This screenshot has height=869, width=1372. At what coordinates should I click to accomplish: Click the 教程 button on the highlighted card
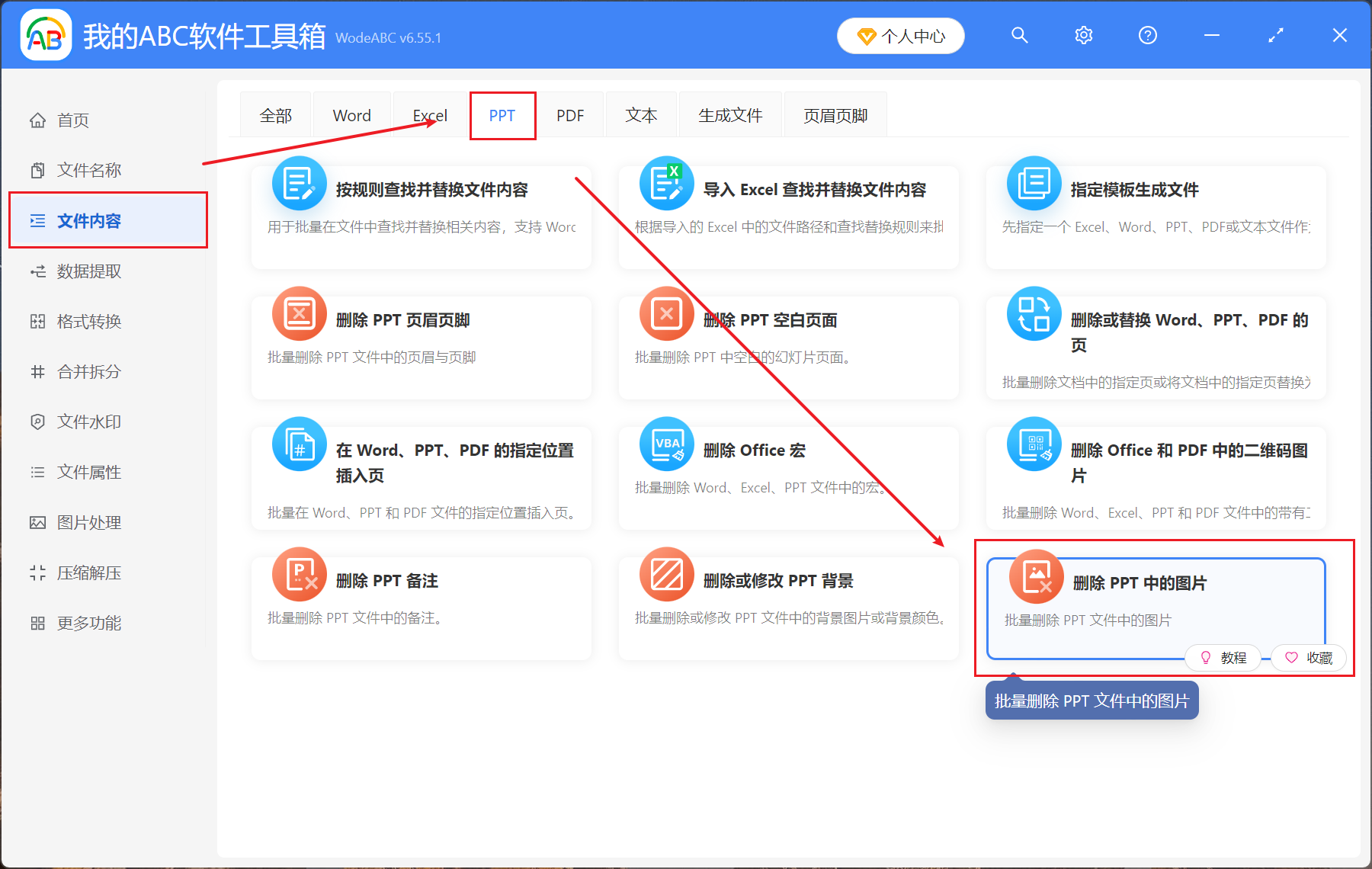click(1223, 657)
